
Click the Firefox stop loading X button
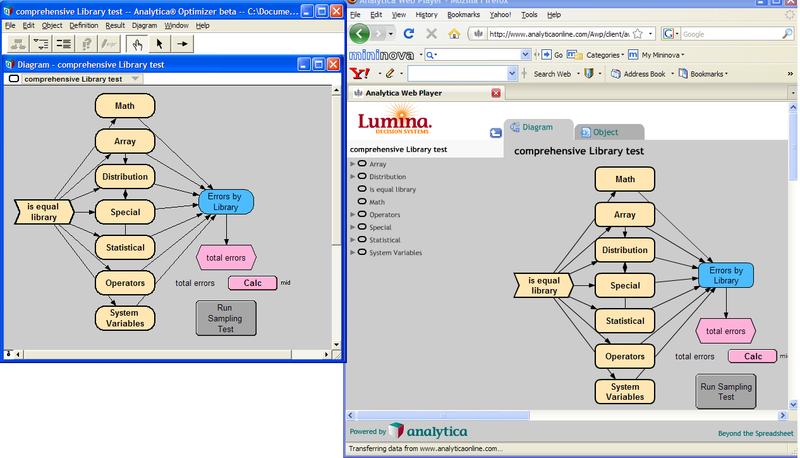[x=432, y=34]
